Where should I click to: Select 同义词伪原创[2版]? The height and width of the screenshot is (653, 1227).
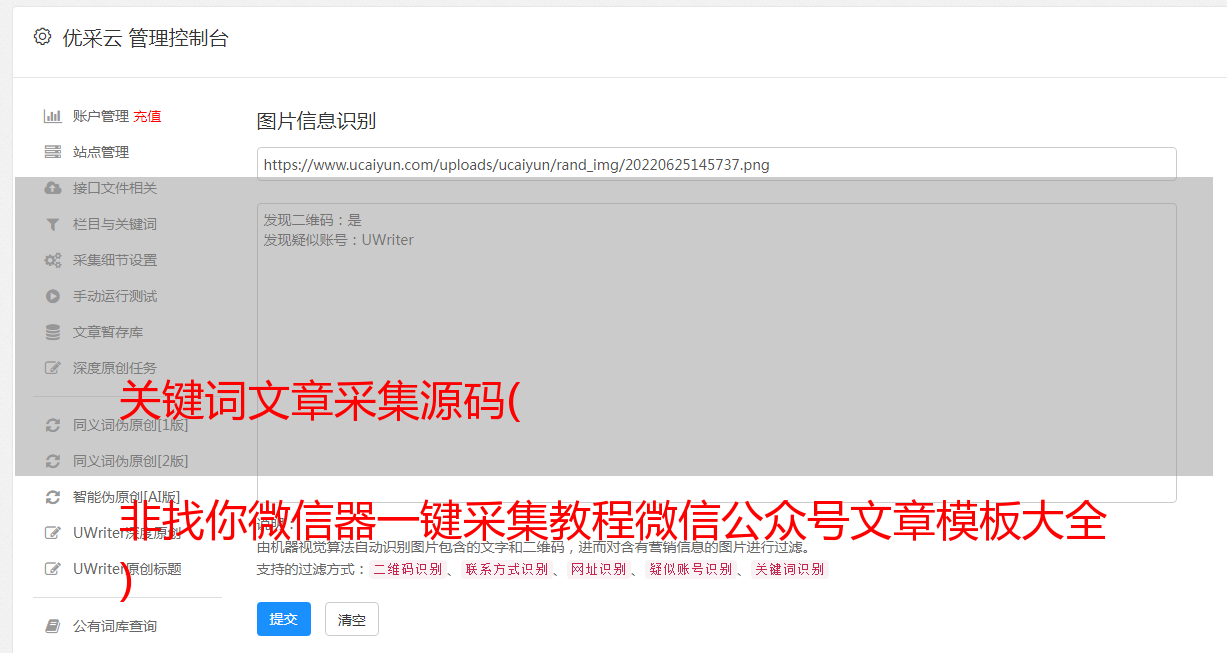pos(130,461)
